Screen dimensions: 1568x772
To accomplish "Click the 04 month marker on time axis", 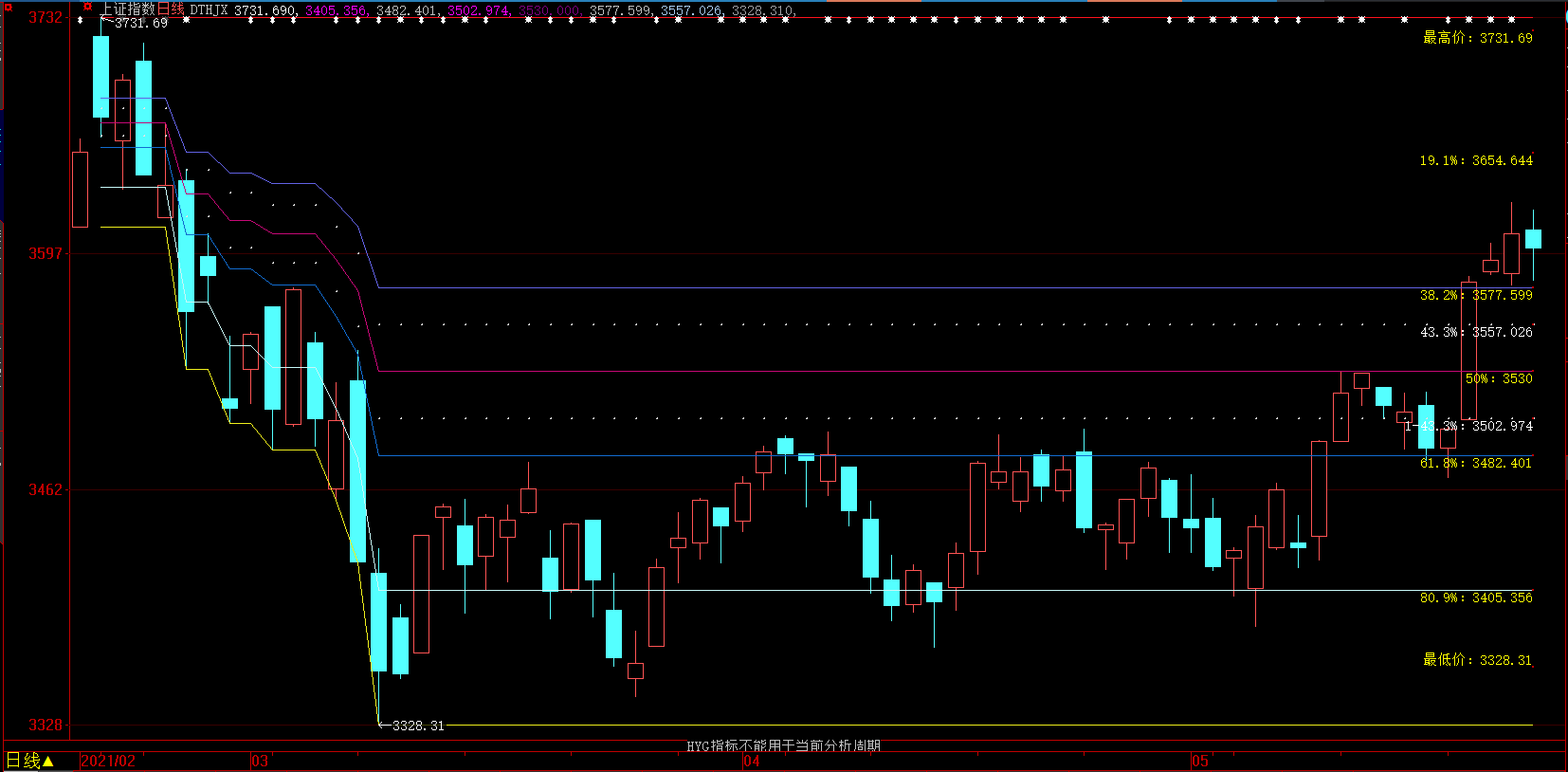I will pos(752,761).
